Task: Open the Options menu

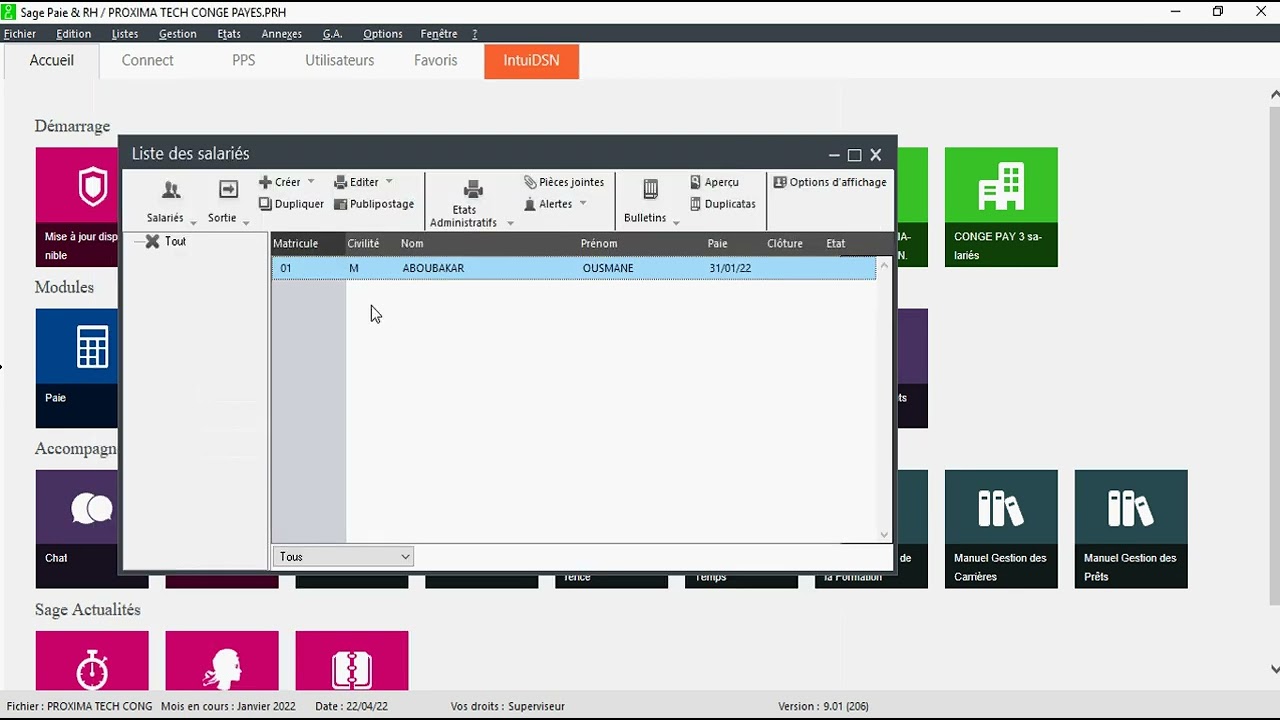Action: pyautogui.click(x=383, y=33)
